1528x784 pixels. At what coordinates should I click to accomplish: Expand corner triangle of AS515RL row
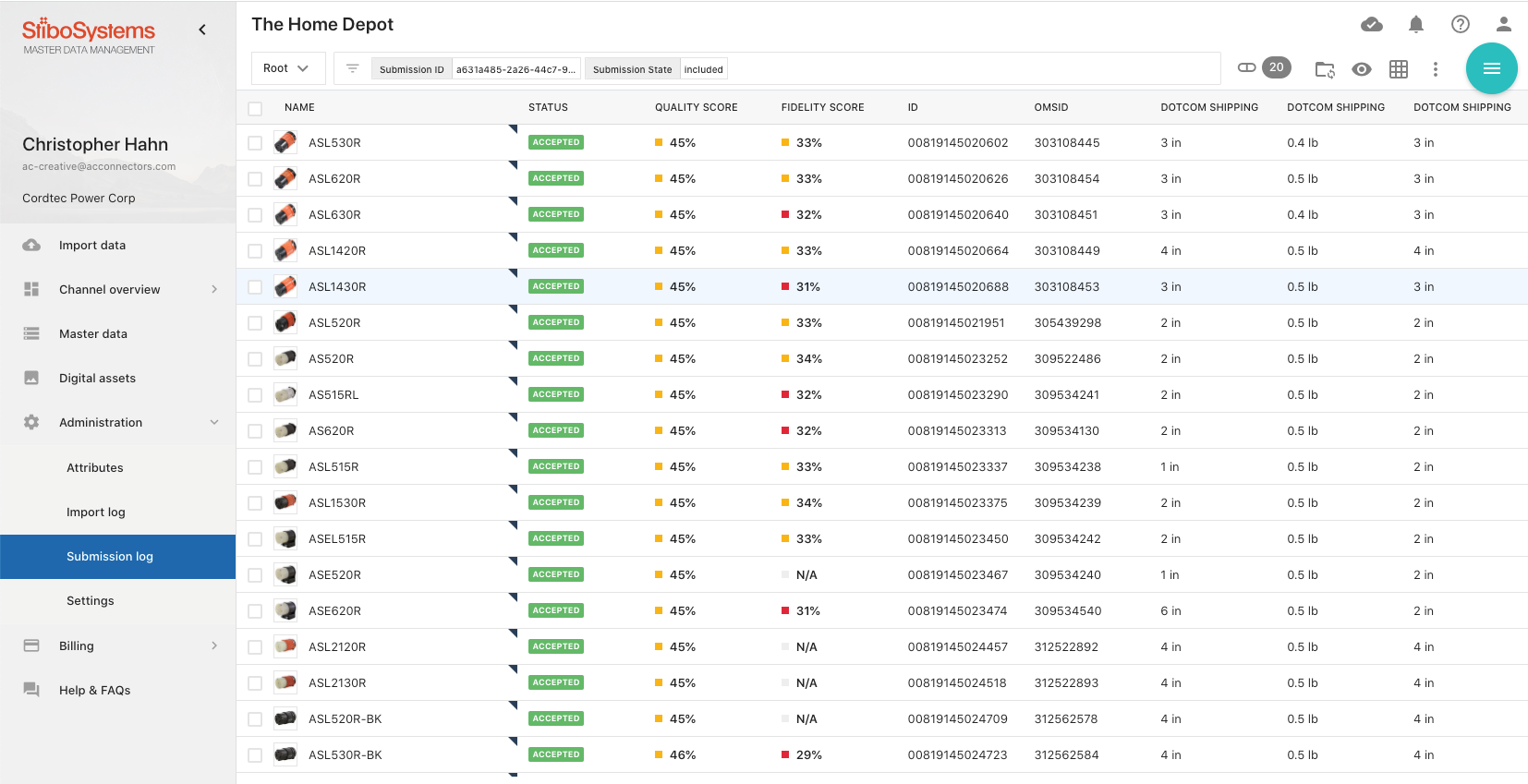[x=513, y=381]
